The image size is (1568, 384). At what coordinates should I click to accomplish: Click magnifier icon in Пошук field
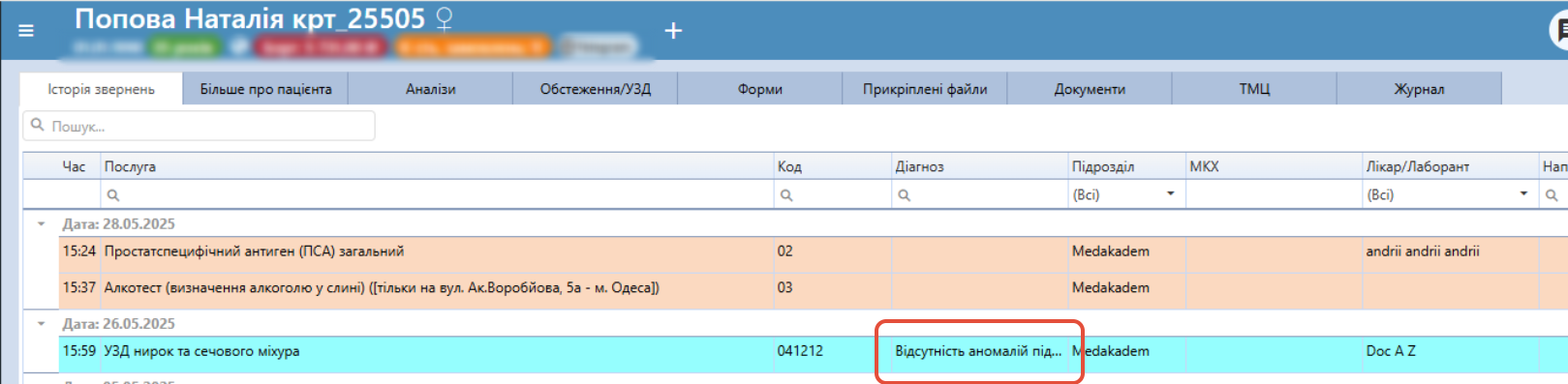[x=38, y=126]
